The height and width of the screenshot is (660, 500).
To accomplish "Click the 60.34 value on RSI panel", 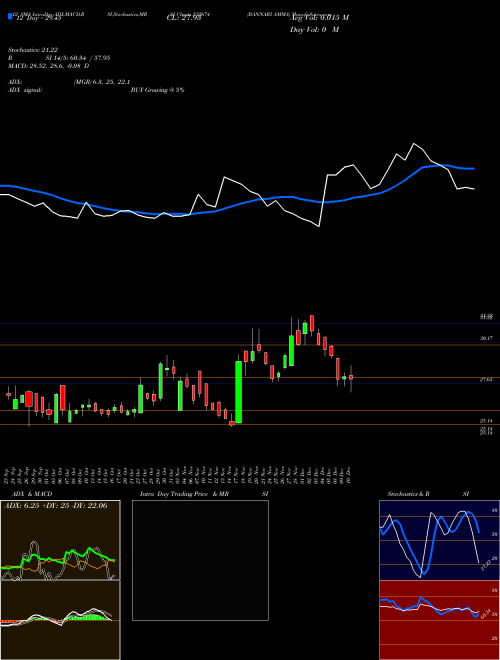I will 485,614.
